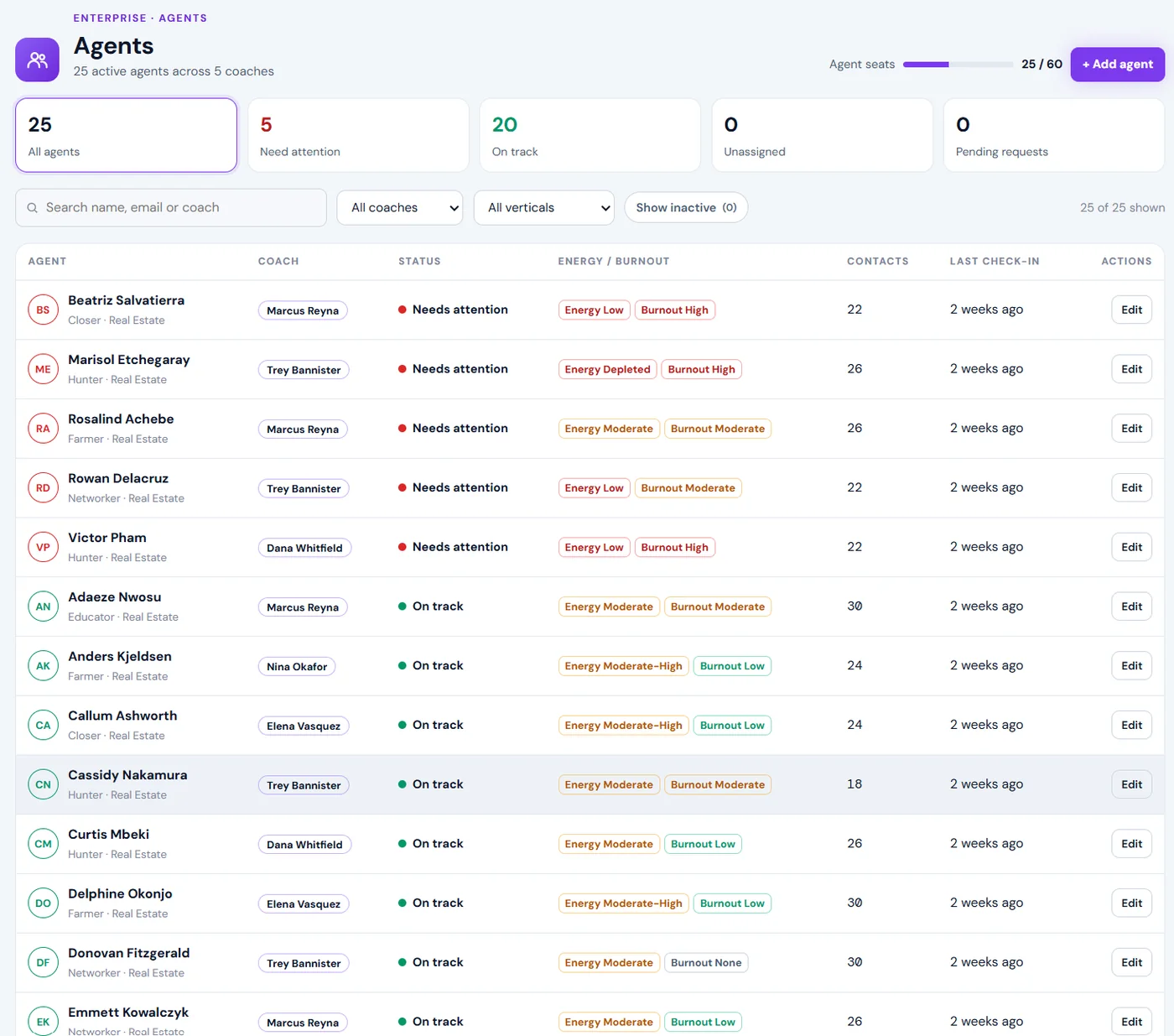
Task: Click the Status column header
Action: tap(419, 262)
